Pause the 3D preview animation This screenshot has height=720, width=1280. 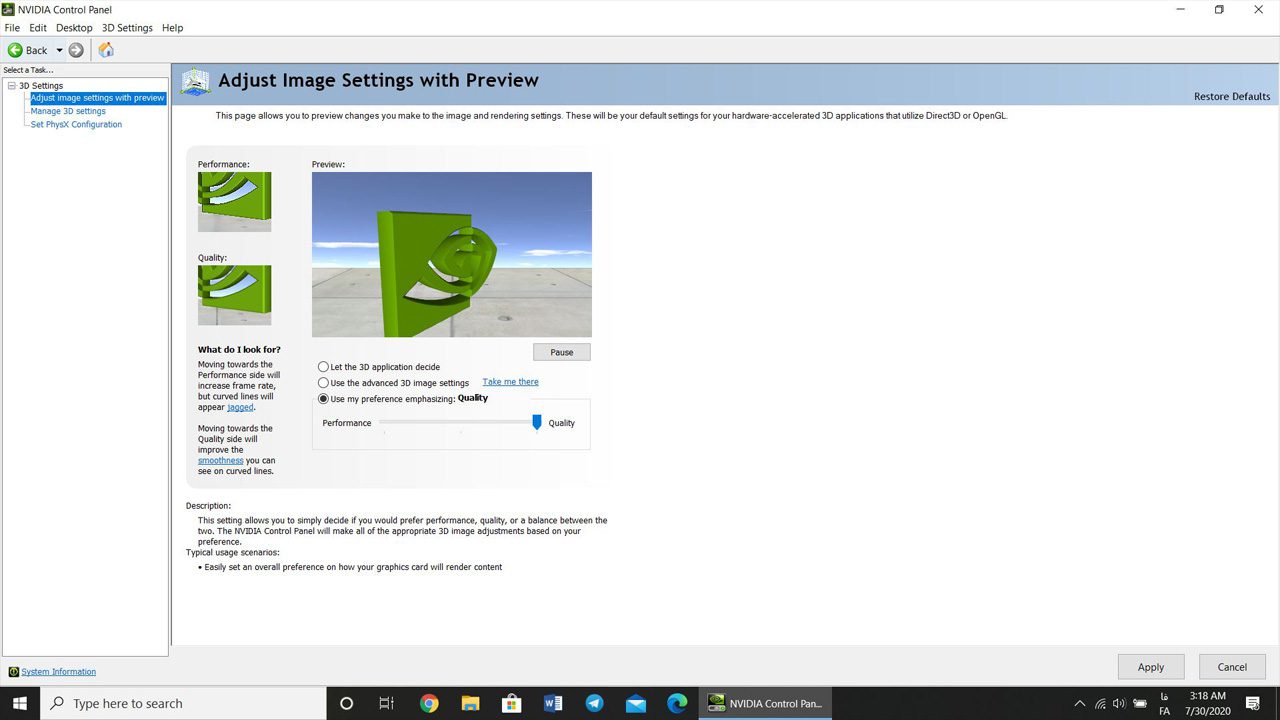point(561,352)
